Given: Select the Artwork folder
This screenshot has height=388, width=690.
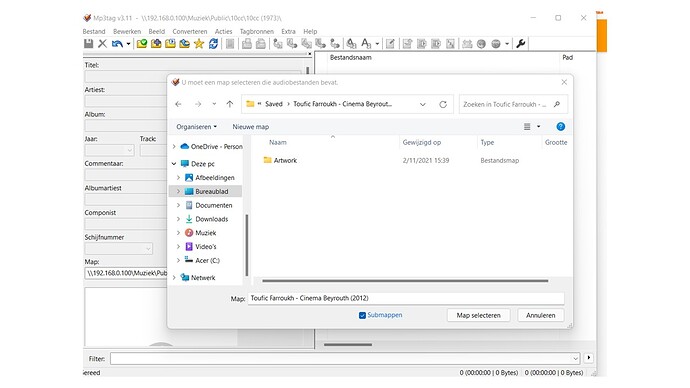Looking at the screenshot, I should [x=285, y=161].
